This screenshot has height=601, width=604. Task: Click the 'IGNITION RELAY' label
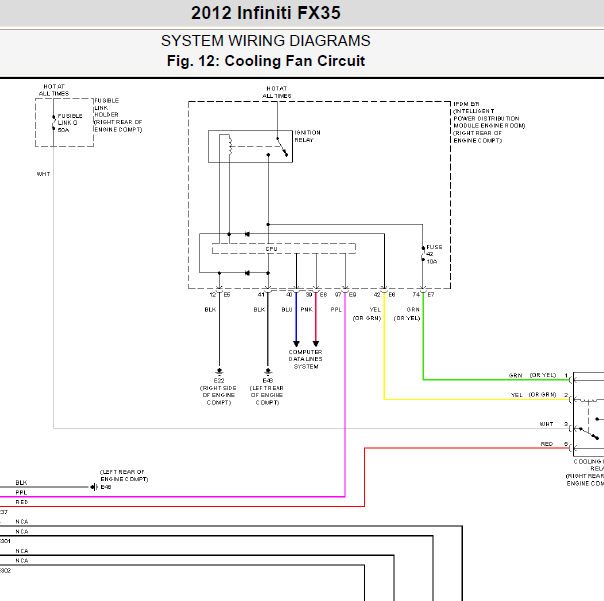coord(307,136)
